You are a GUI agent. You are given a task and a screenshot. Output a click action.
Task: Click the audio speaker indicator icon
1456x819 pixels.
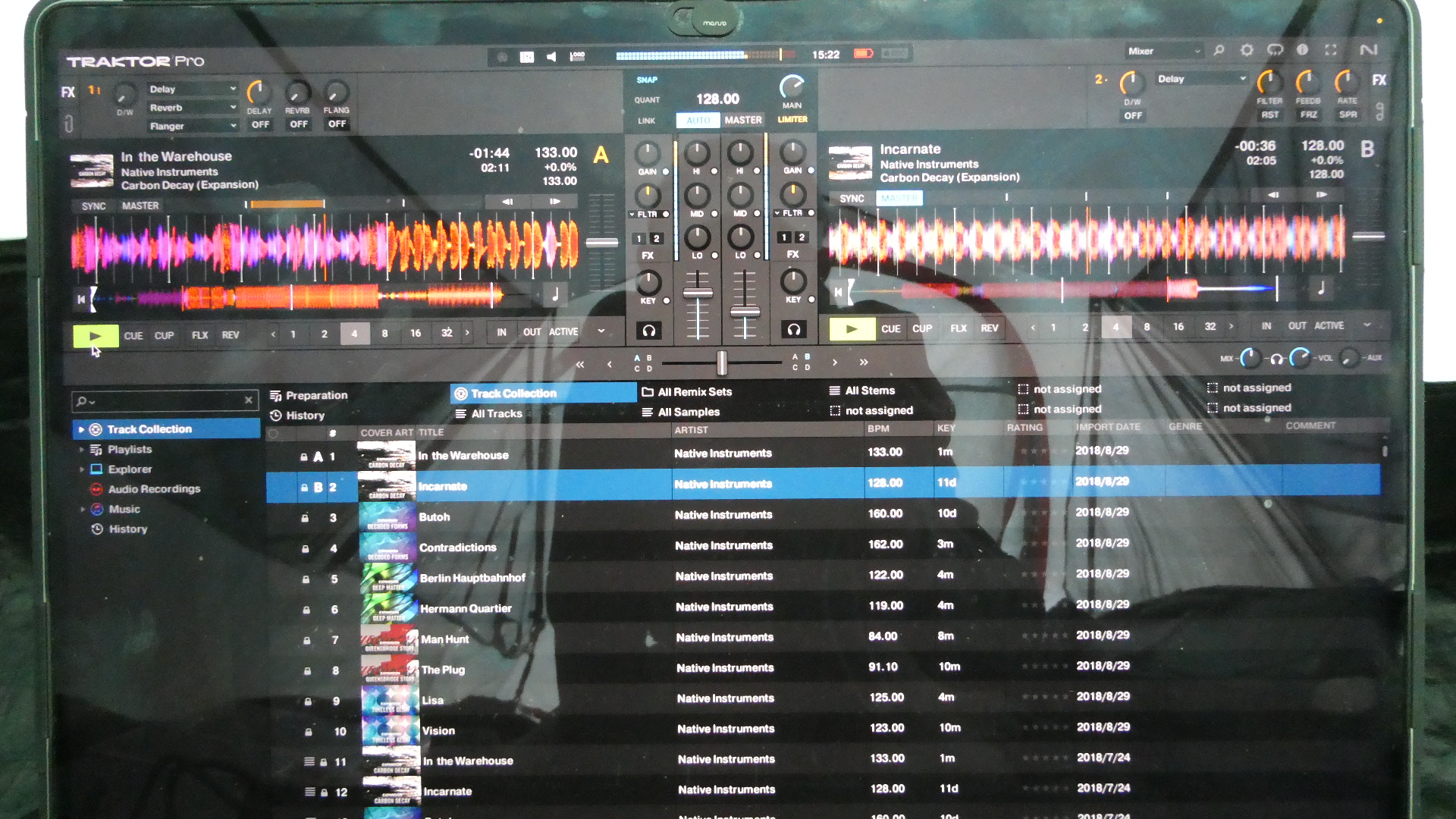pyautogui.click(x=551, y=56)
